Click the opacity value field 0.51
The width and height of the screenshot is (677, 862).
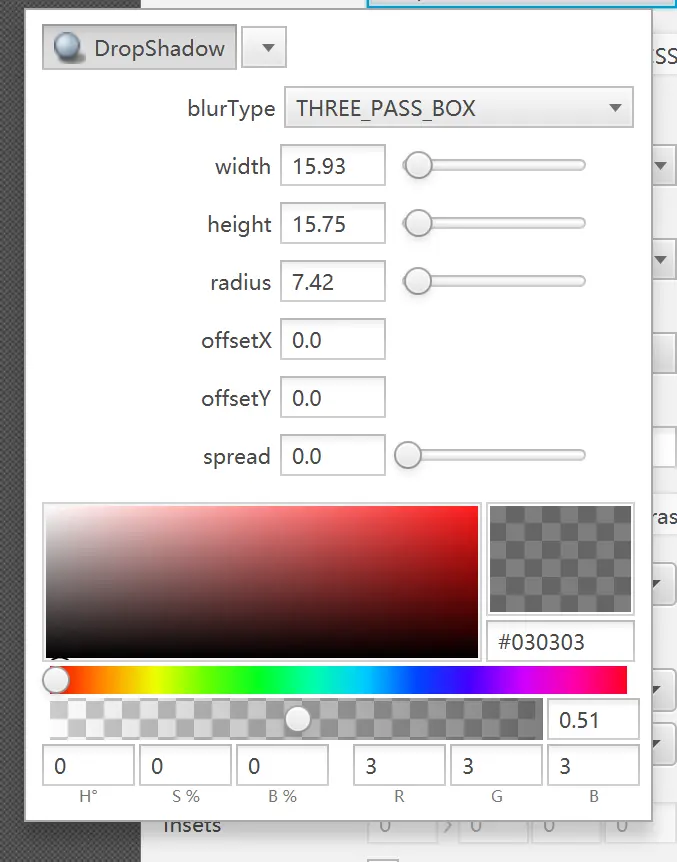(x=593, y=720)
